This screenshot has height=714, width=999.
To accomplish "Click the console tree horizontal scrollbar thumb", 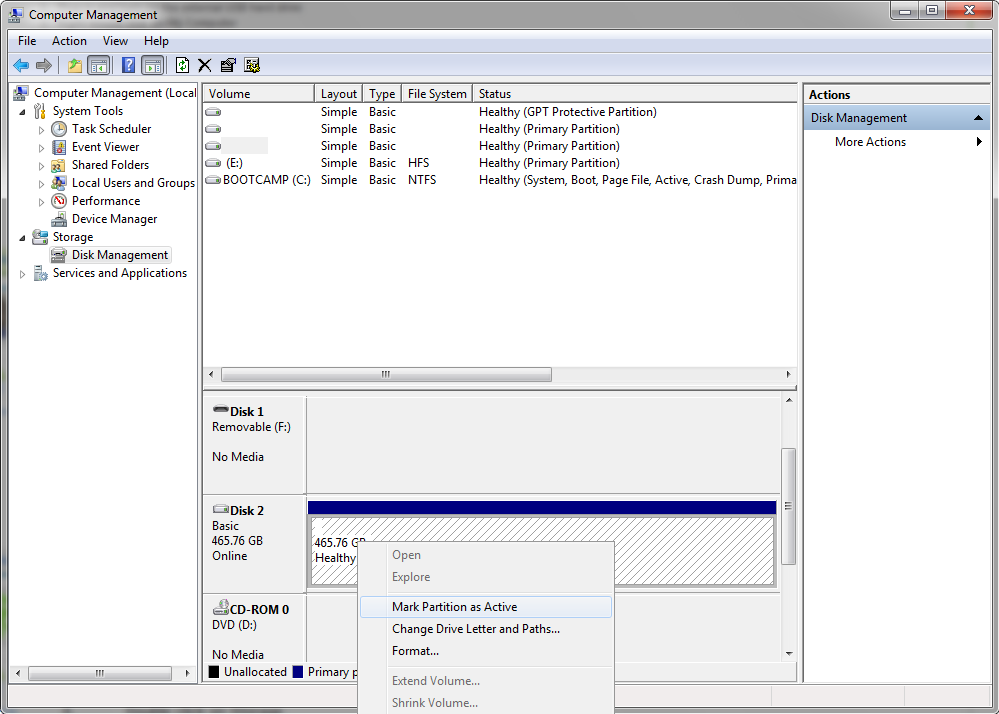I will click(100, 673).
